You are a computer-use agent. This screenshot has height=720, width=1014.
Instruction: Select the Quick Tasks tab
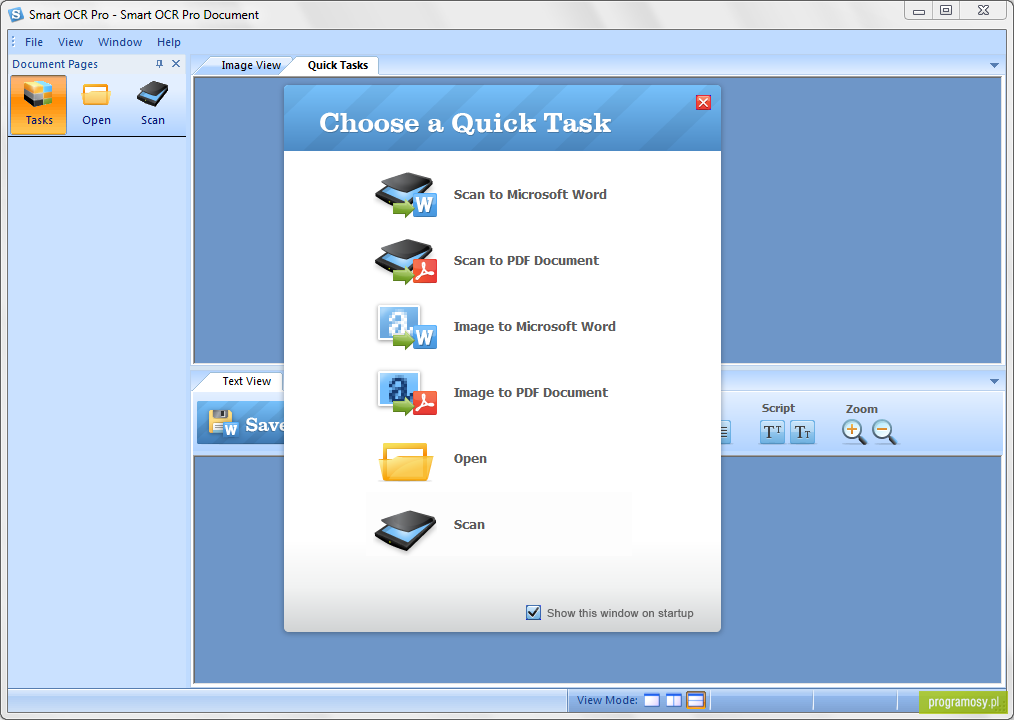coord(338,65)
